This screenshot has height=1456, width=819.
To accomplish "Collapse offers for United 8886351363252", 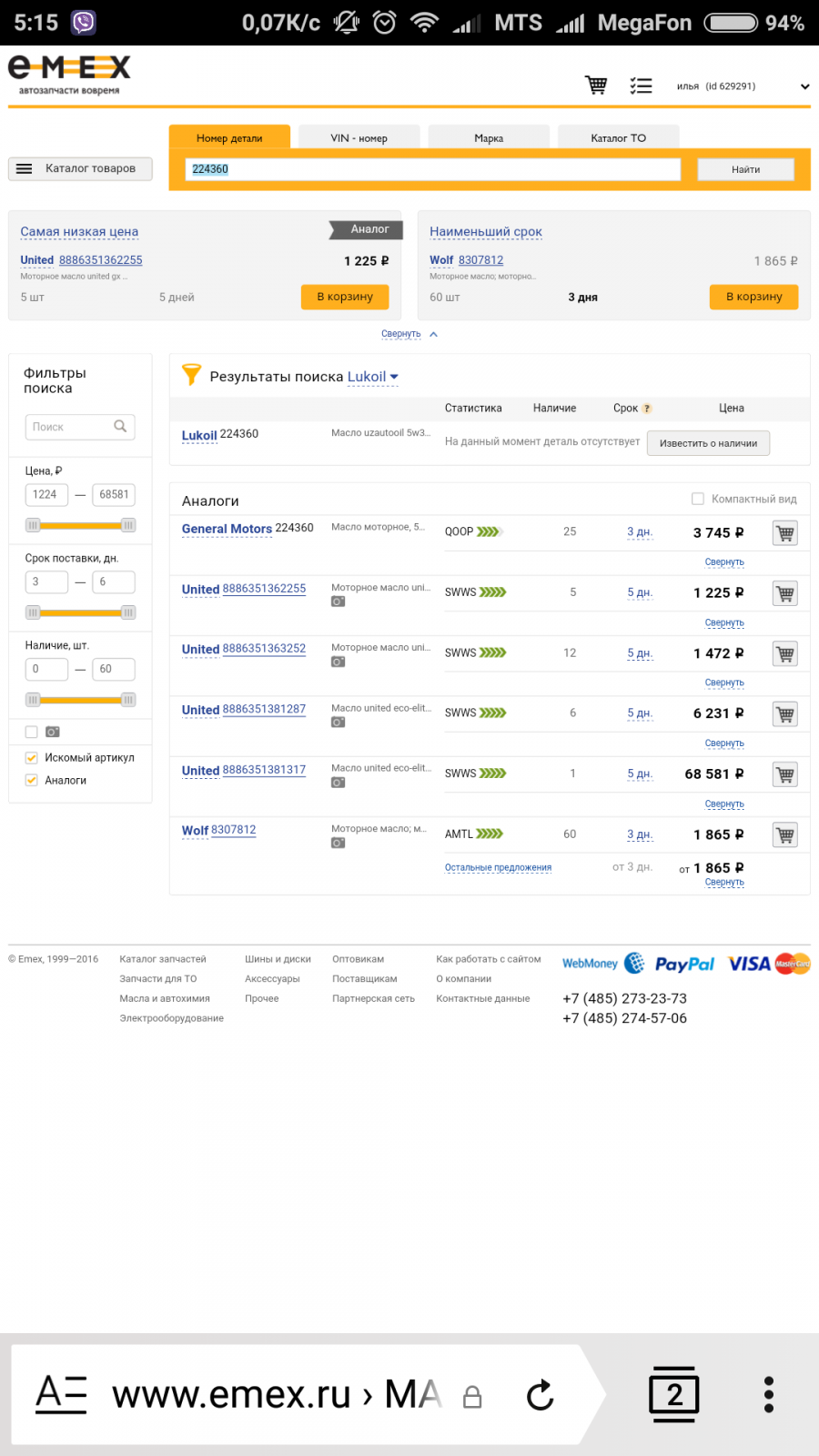I will pyautogui.click(x=724, y=682).
